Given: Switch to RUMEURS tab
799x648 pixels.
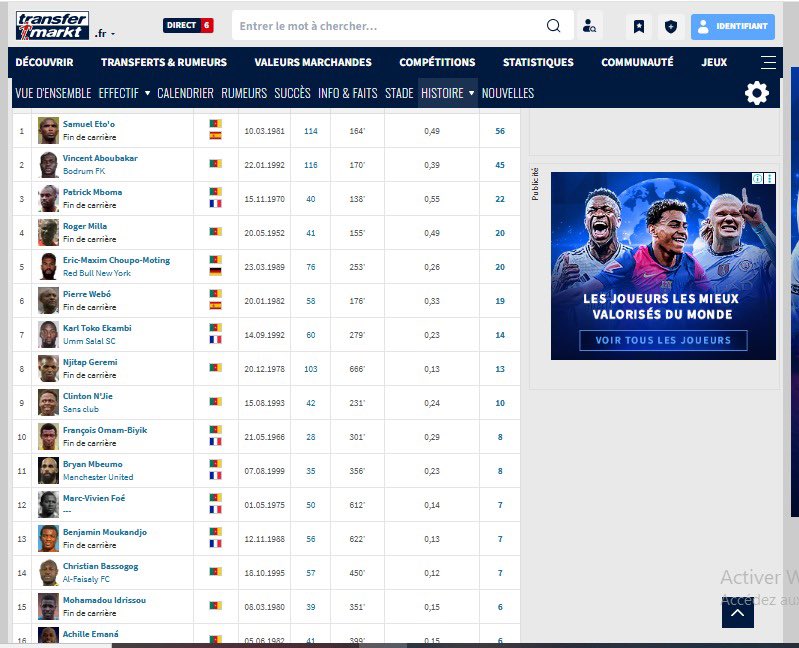Looking at the screenshot, I should [x=244, y=93].
